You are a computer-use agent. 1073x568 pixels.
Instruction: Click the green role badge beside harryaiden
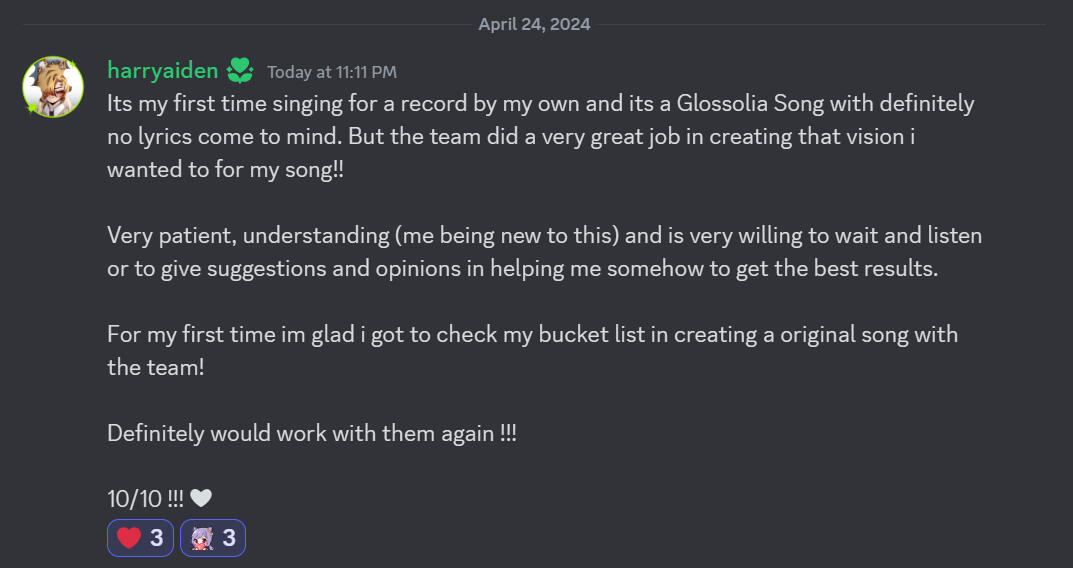(240, 70)
